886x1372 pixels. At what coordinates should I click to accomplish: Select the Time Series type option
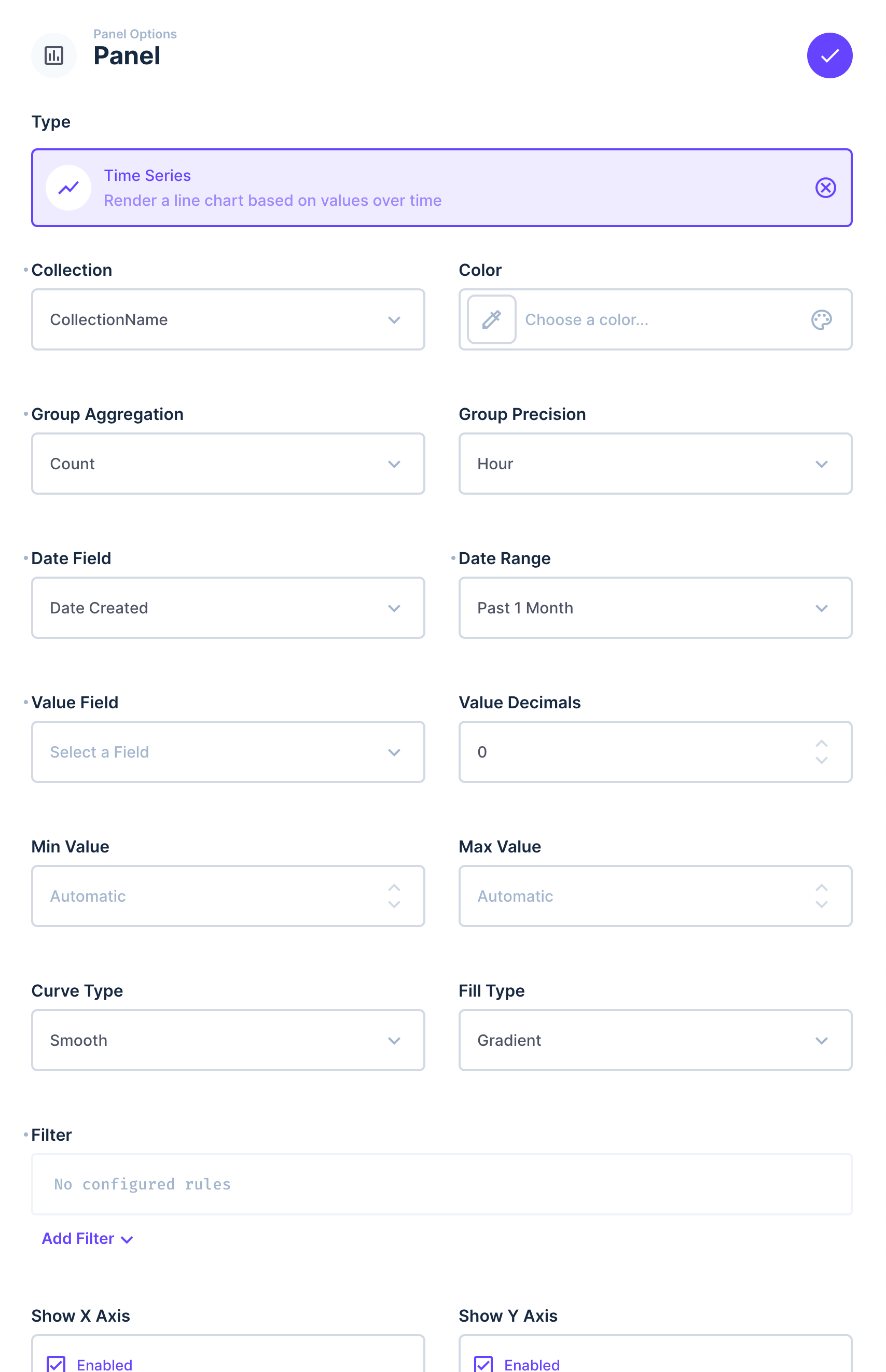click(x=442, y=188)
